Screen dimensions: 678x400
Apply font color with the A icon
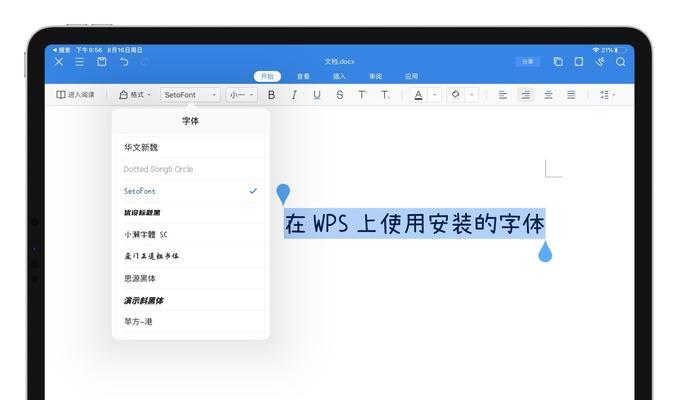(x=418, y=95)
